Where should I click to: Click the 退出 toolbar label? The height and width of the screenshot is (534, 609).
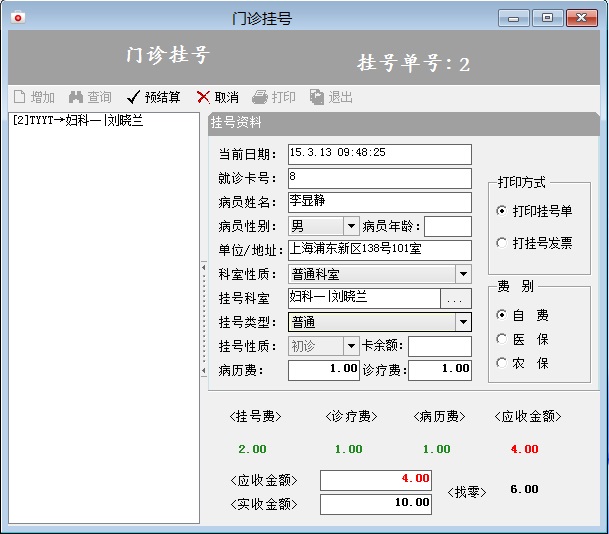click(x=341, y=97)
